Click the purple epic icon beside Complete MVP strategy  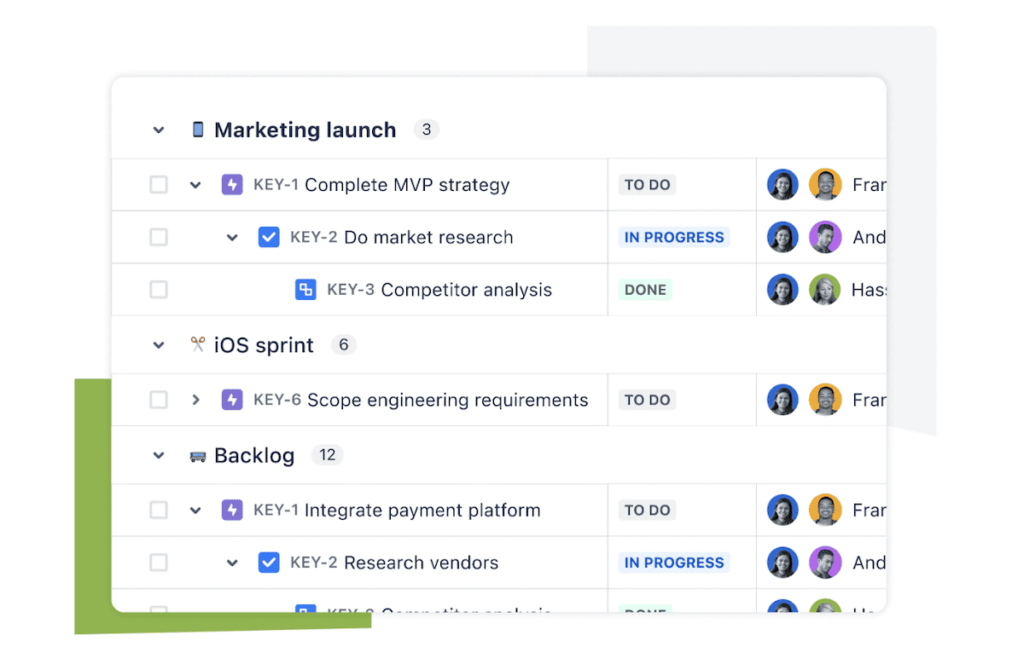tap(232, 185)
